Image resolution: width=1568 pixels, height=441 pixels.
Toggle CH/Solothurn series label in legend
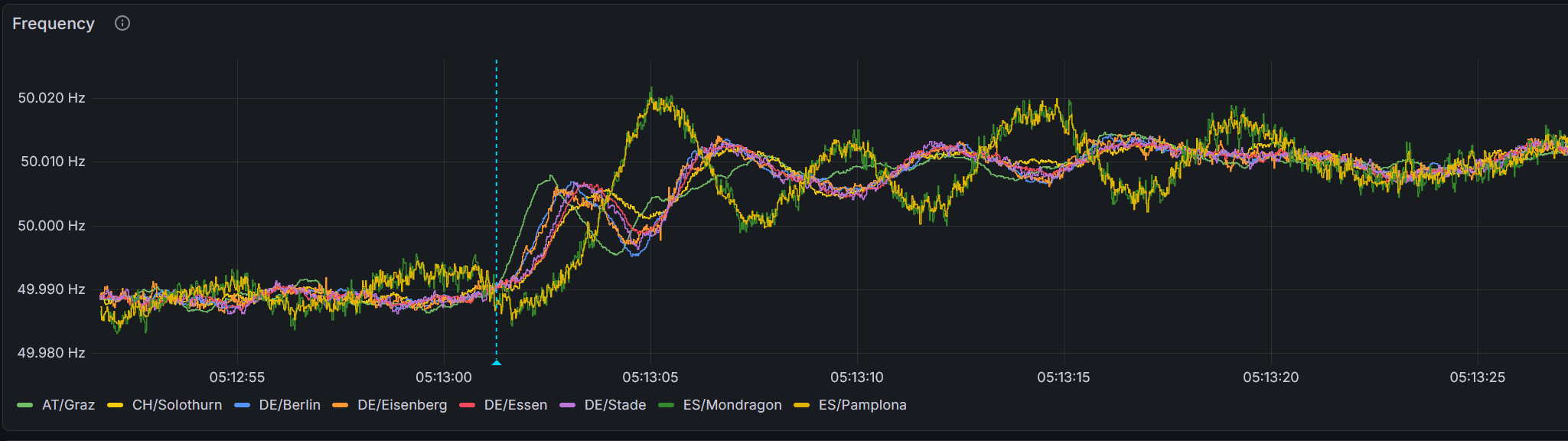[177, 405]
